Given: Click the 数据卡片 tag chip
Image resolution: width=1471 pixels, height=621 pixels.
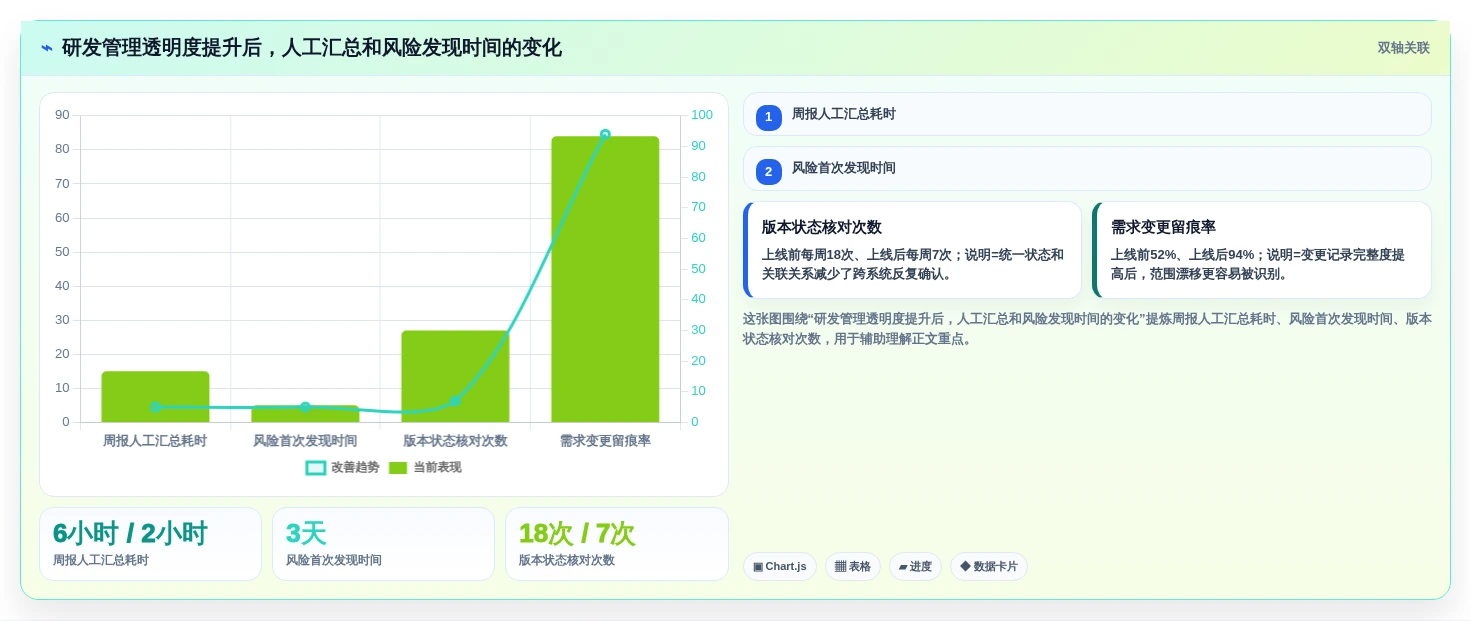Looking at the screenshot, I should point(989,567).
